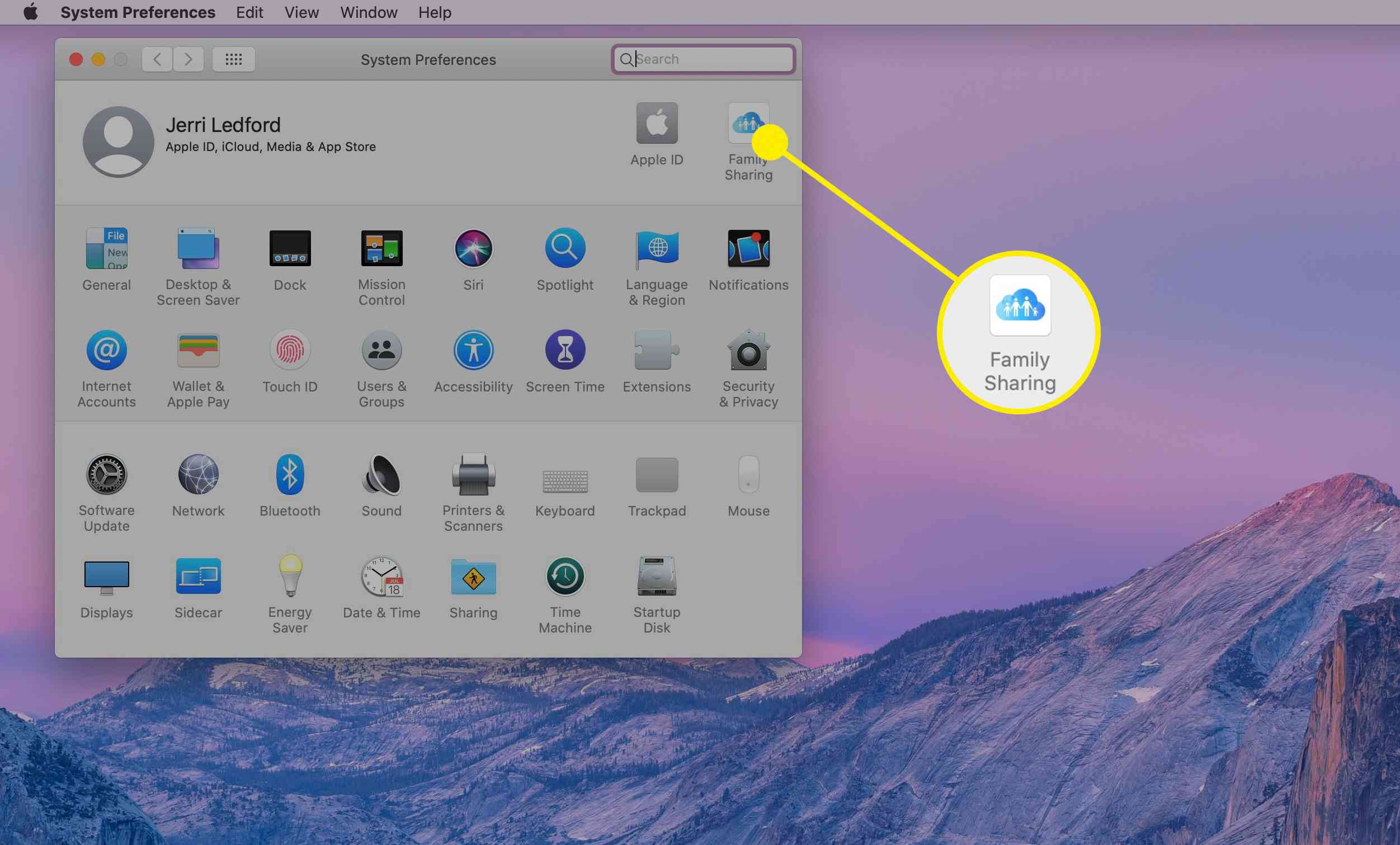The image size is (1400, 845).
Task: Open the System Preferences menu
Action: tap(138, 12)
